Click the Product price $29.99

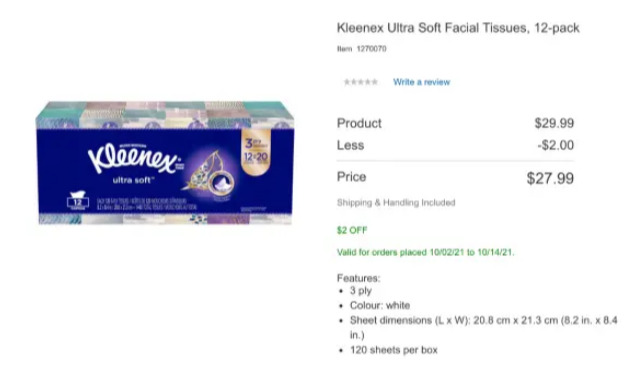click(x=554, y=123)
